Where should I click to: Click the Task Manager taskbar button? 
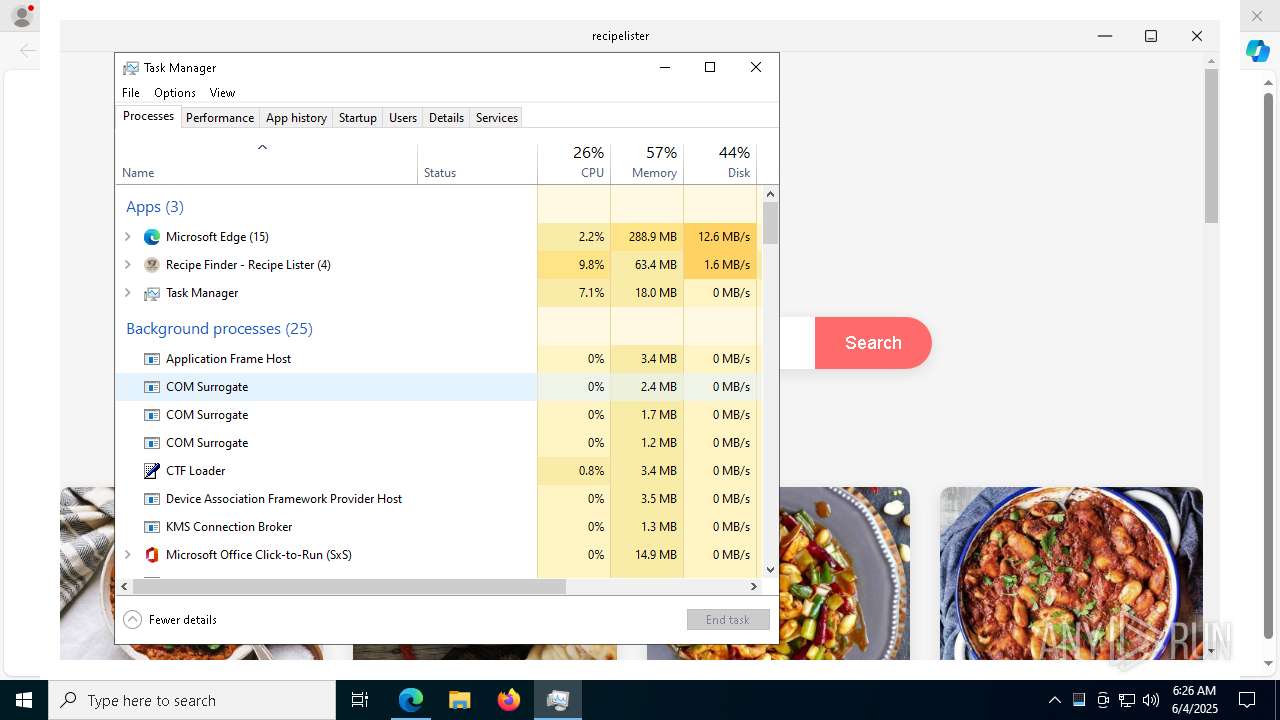pyautogui.click(x=558, y=700)
